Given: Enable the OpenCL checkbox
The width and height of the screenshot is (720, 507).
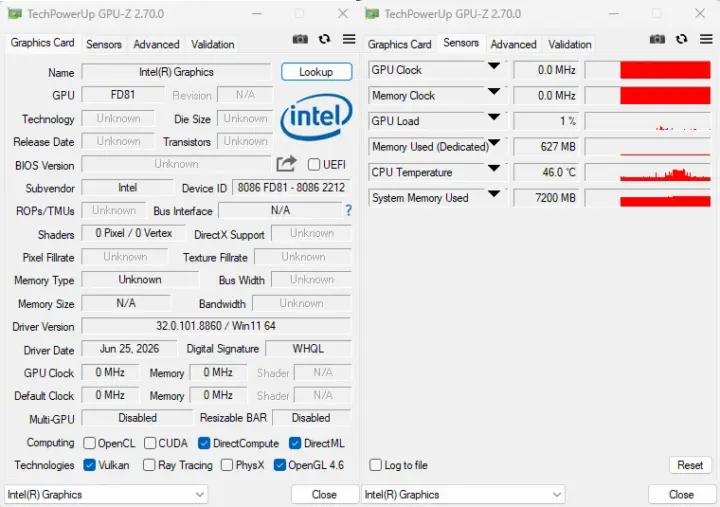Looking at the screenshot, I should 90,443.
